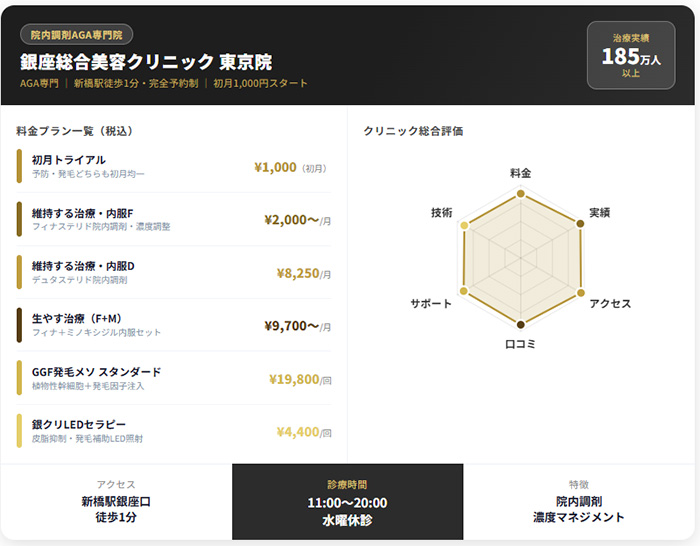Click the 技術 point on radar chart

463,224
